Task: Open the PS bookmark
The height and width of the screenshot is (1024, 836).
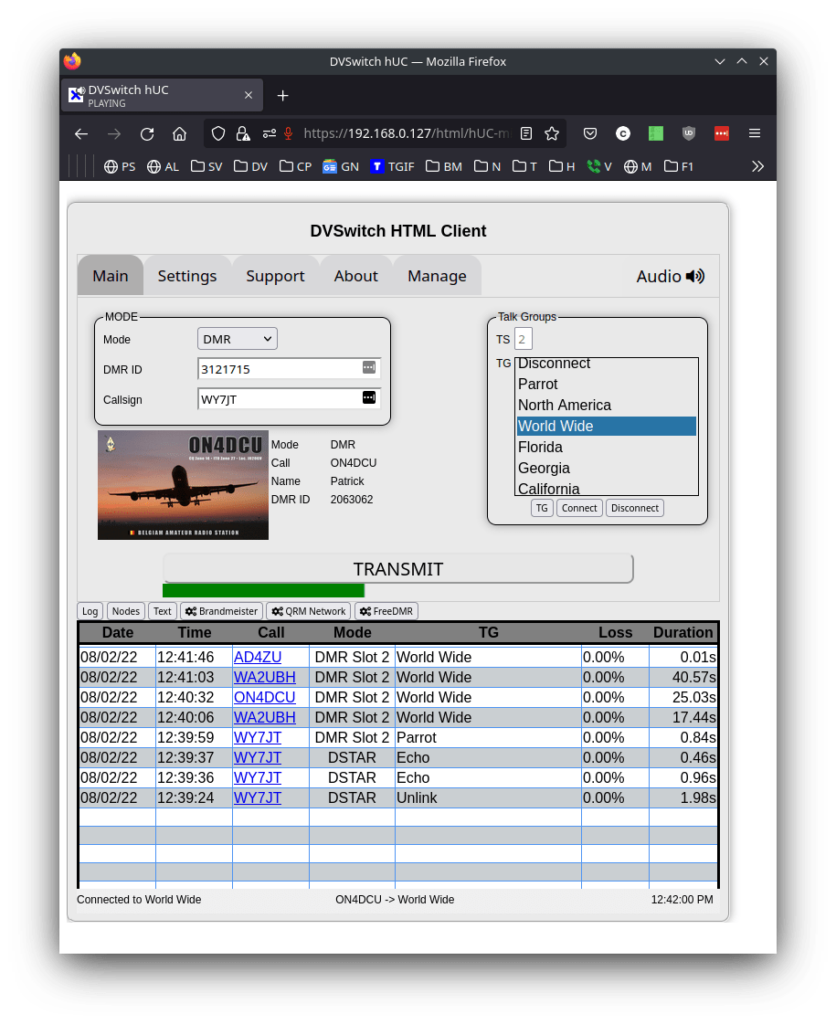Action: coord(120,167)
